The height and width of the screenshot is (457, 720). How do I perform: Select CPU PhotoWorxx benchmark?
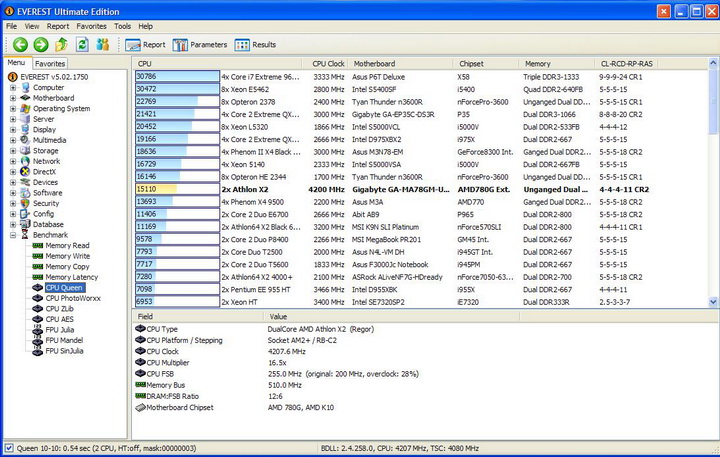73,299
